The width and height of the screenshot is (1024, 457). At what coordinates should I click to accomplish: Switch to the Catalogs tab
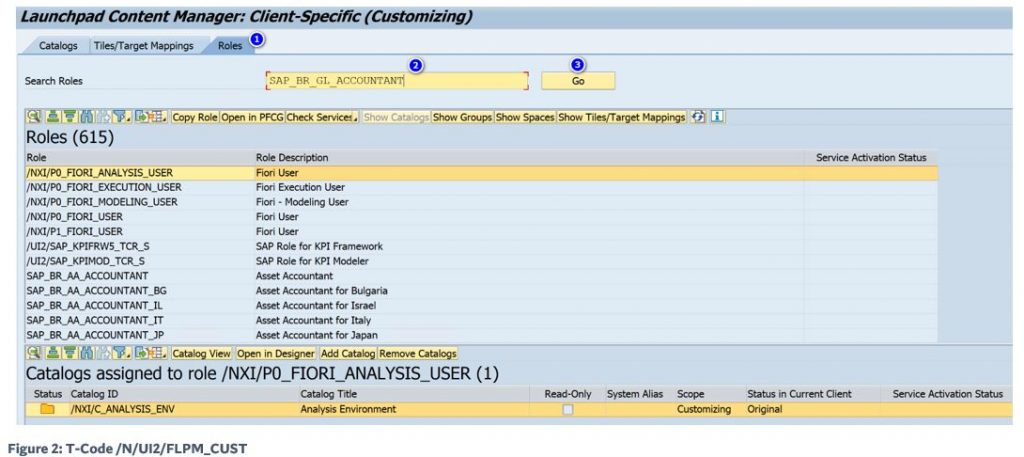[x=58, y=46]
